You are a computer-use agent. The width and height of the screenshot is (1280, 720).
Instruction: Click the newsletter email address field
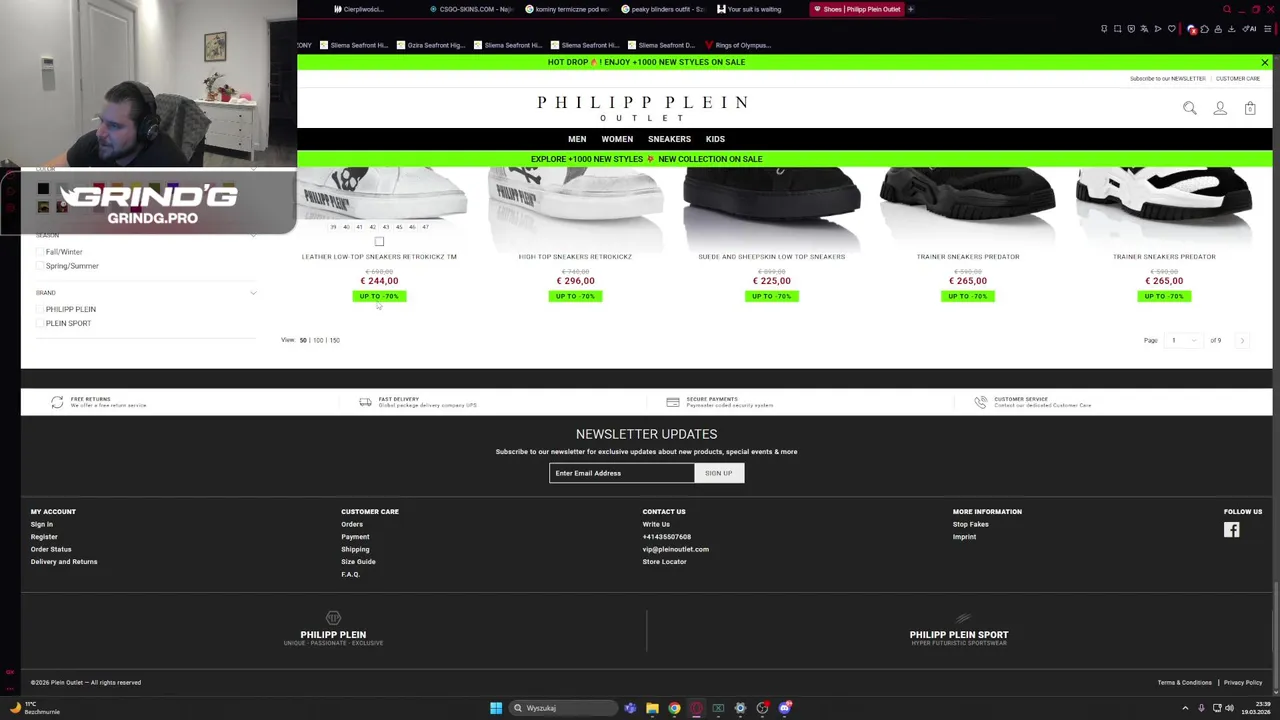pos(621,473)
